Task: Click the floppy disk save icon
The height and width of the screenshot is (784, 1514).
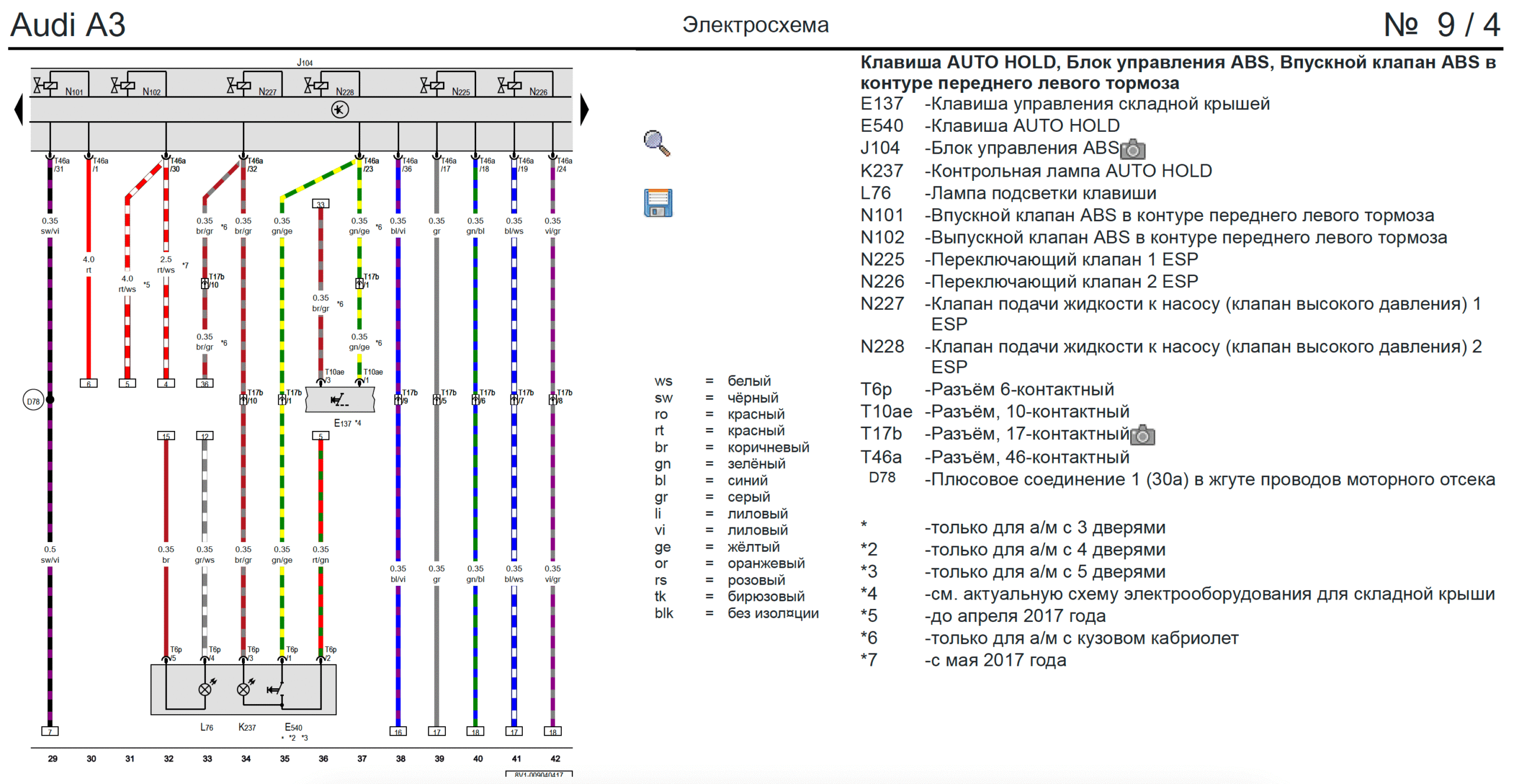Action: (658, 203)
